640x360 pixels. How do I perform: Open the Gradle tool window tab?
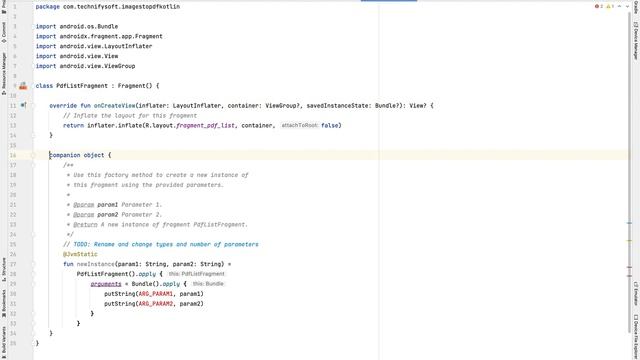point(636,7)
